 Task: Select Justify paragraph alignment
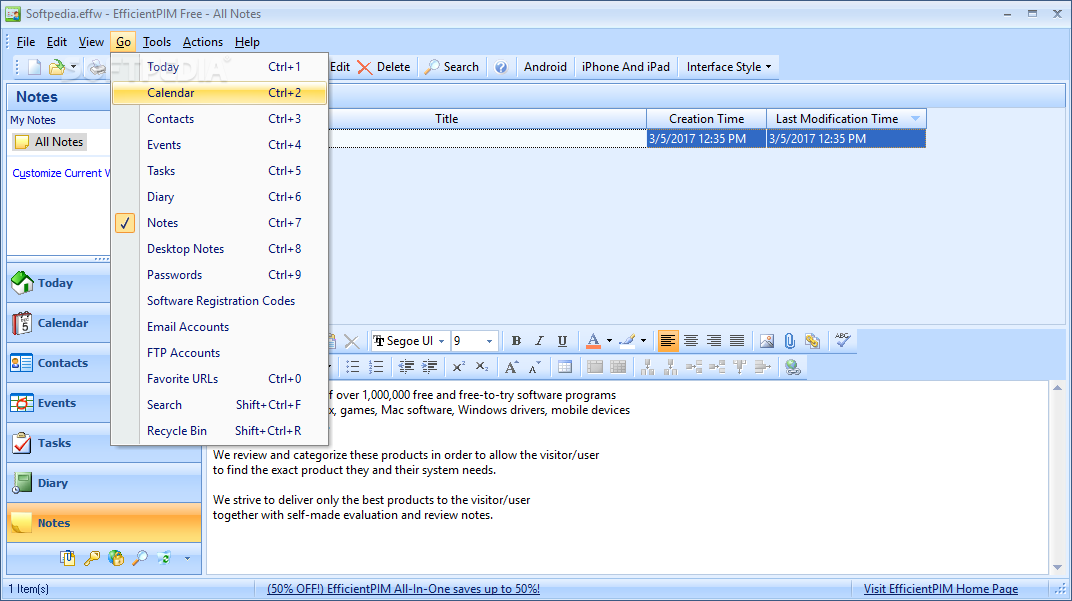737,340
